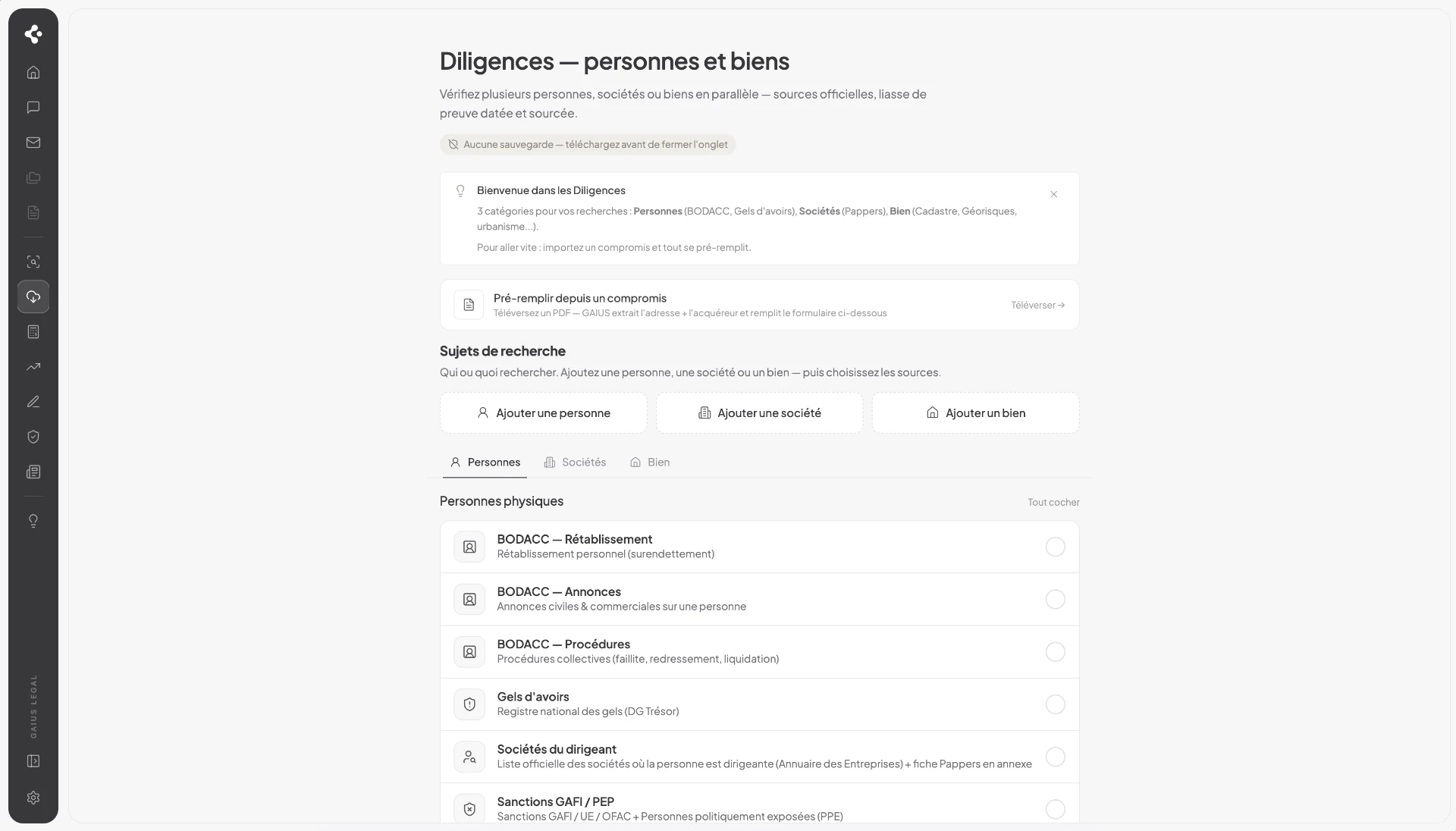
Task: Click the Tout cocher link
Action: tap(1053, 503)
